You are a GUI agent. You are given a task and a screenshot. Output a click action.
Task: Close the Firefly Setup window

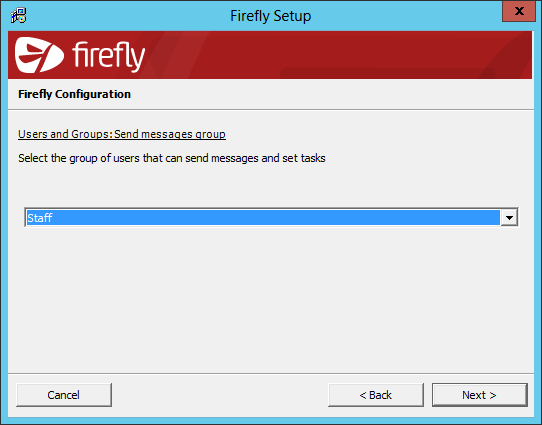(x=519, y=11)
